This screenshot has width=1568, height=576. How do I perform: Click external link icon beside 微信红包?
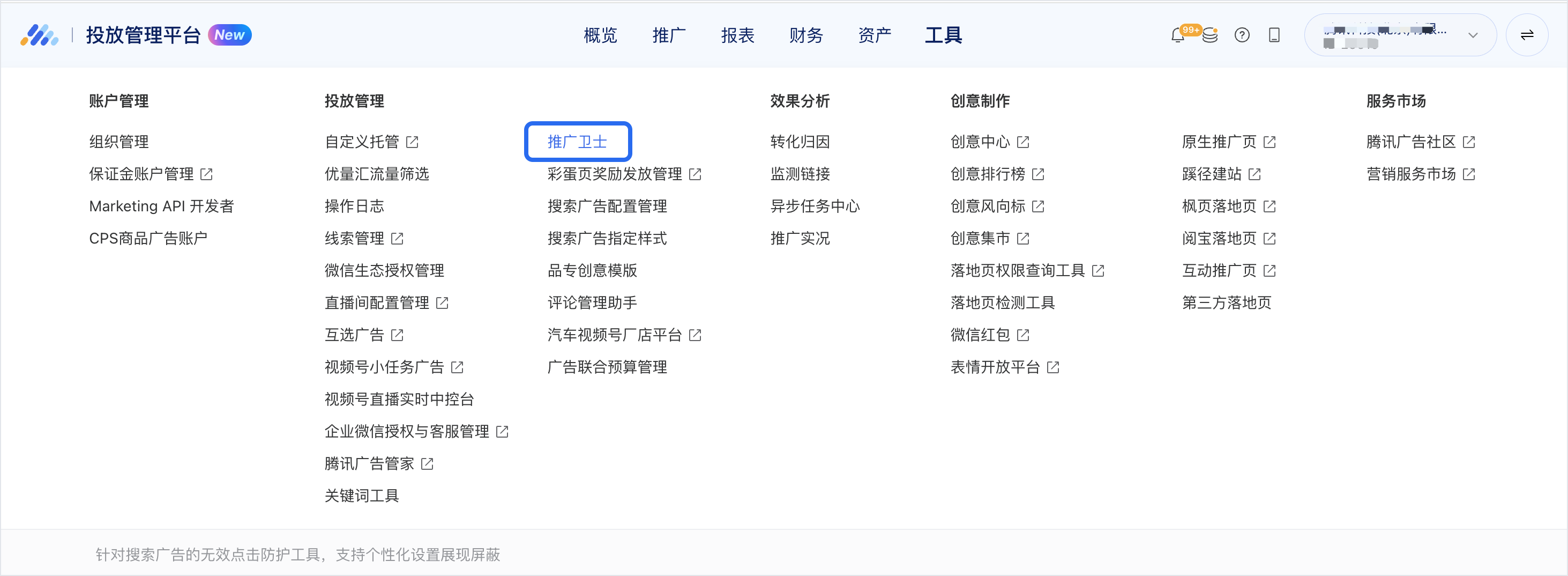[x=1023, y=335]
